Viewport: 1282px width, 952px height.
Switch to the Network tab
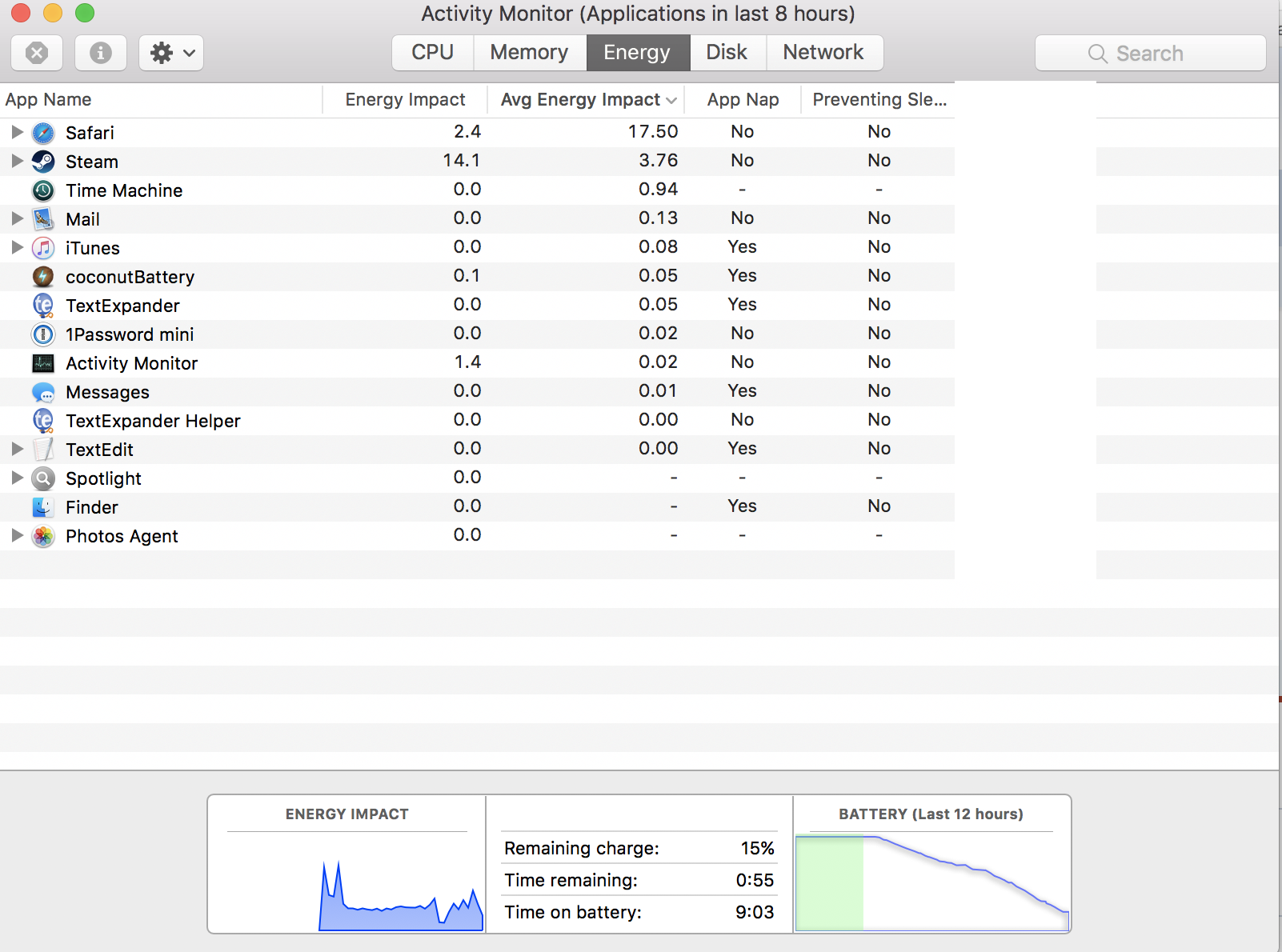pyautogui.click(x=823, y=53)
